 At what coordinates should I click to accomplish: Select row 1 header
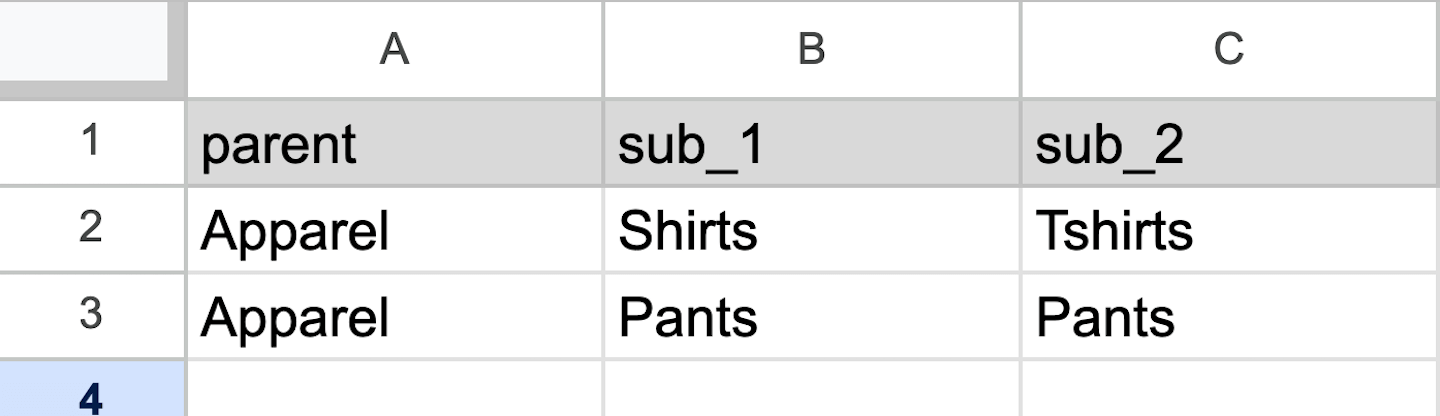91,142
